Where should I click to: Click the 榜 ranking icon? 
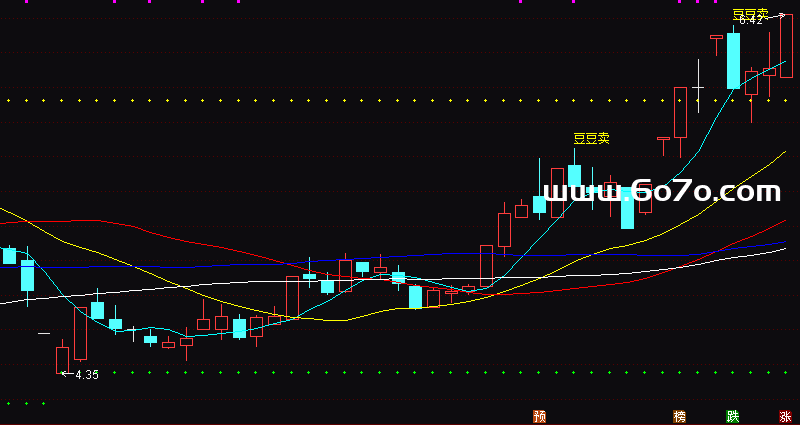680,416
